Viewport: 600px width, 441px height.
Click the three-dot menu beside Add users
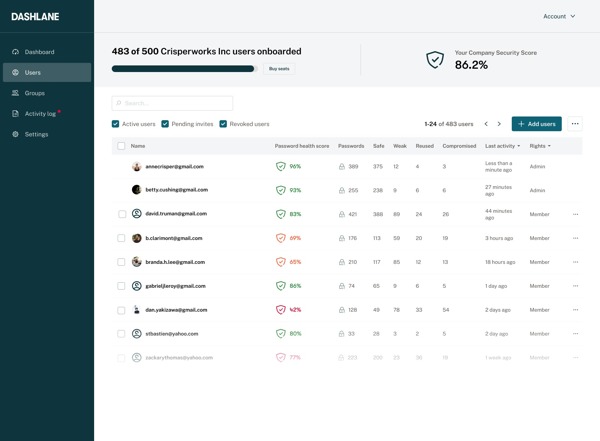point(575,124)
